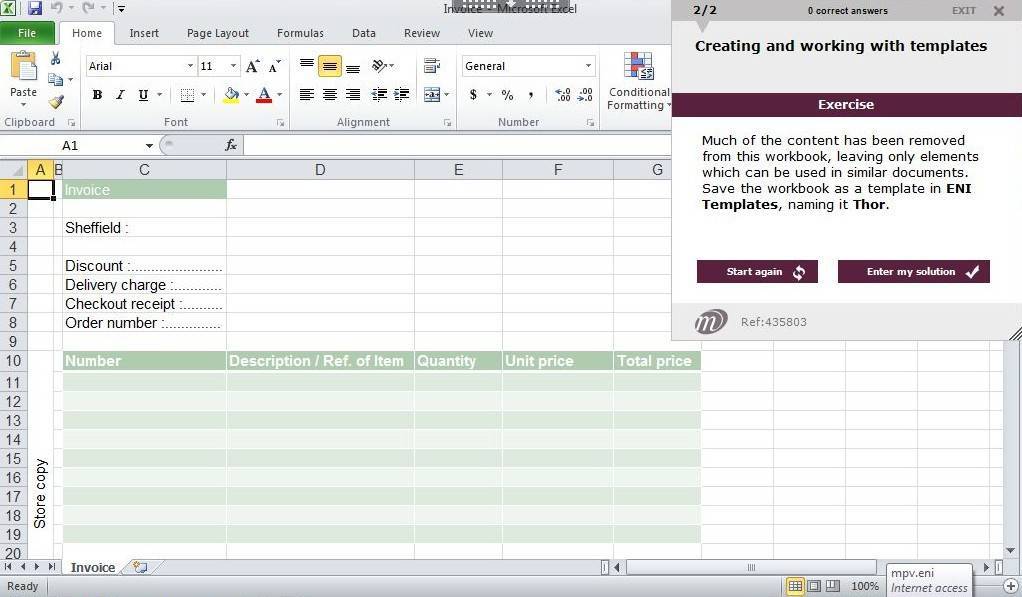Toggle Bold formatting

[97, 95]
